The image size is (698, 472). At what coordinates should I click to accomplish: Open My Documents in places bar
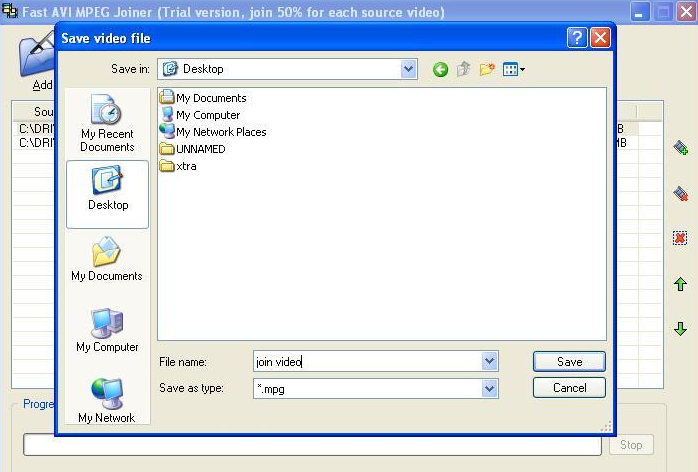pos(107,260)
